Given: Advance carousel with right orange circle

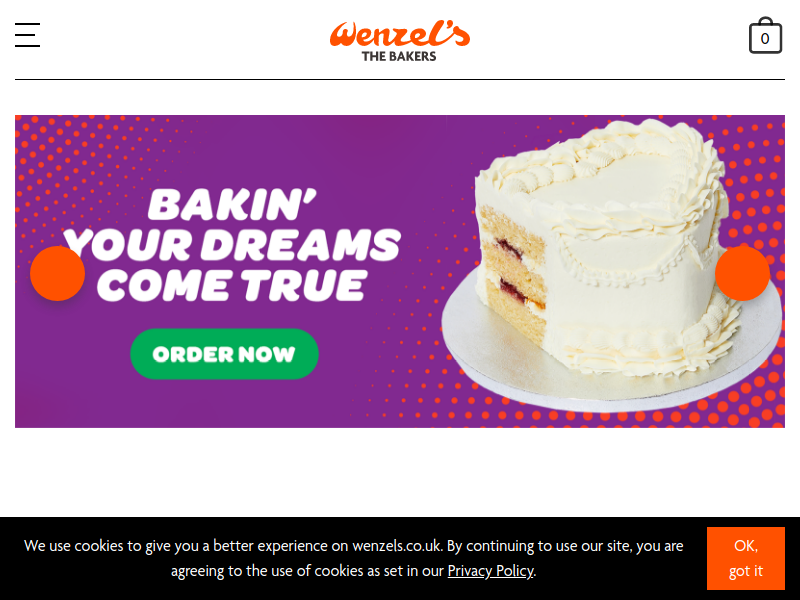Looking at the screenshot, I should (x=742, y=273).
